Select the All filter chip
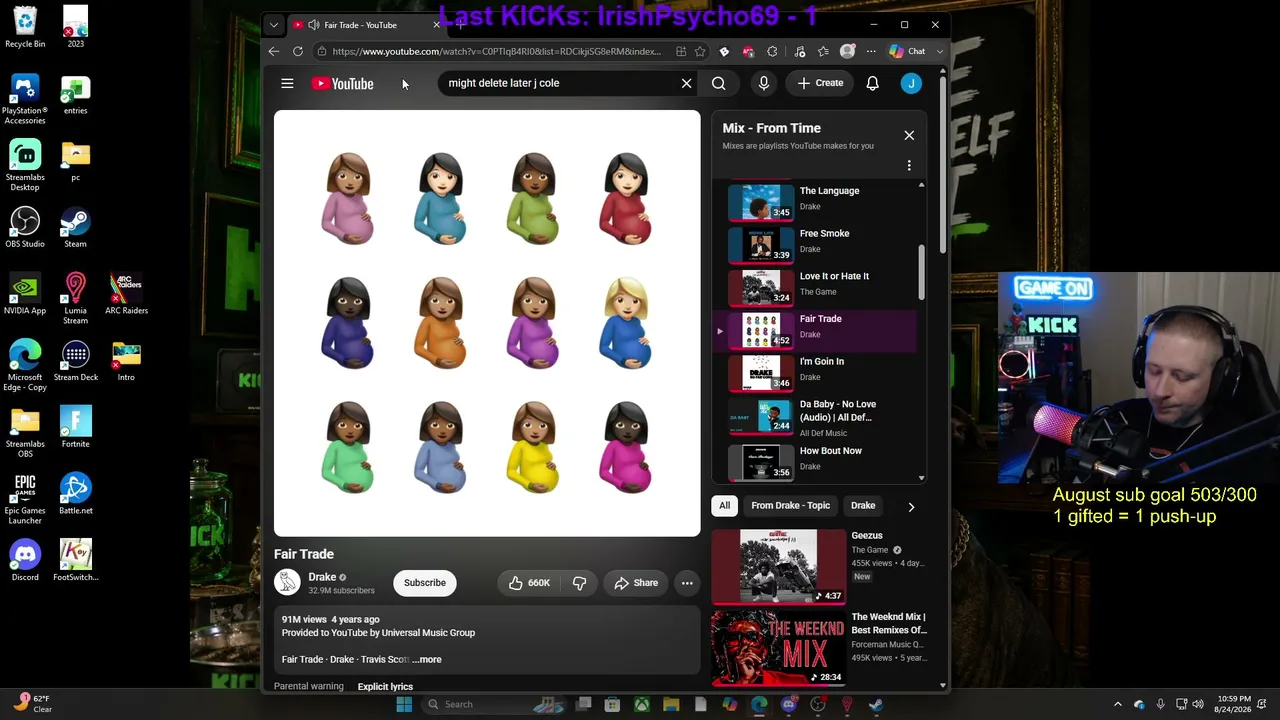This screenshot has width=1280, height=720. pyautogui.click(x=724, y=506)
